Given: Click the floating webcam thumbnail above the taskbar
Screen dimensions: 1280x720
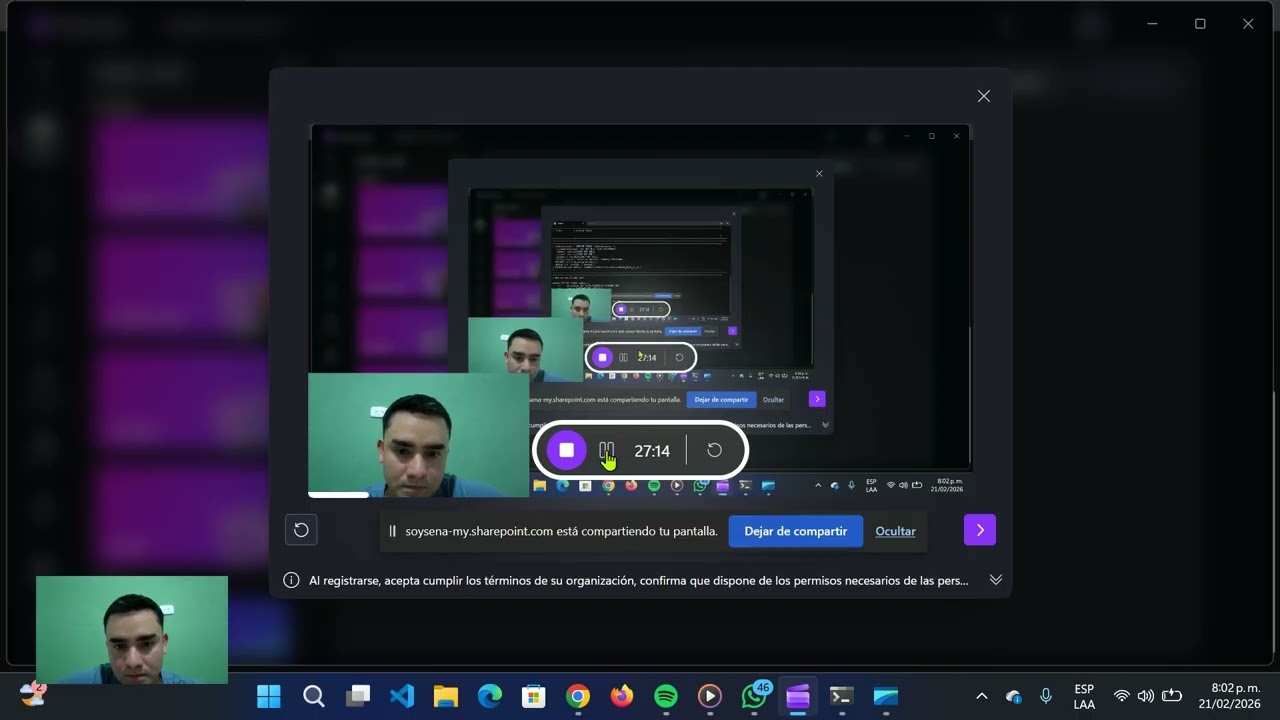Looking at the screenshot, I should coord(132,630).
